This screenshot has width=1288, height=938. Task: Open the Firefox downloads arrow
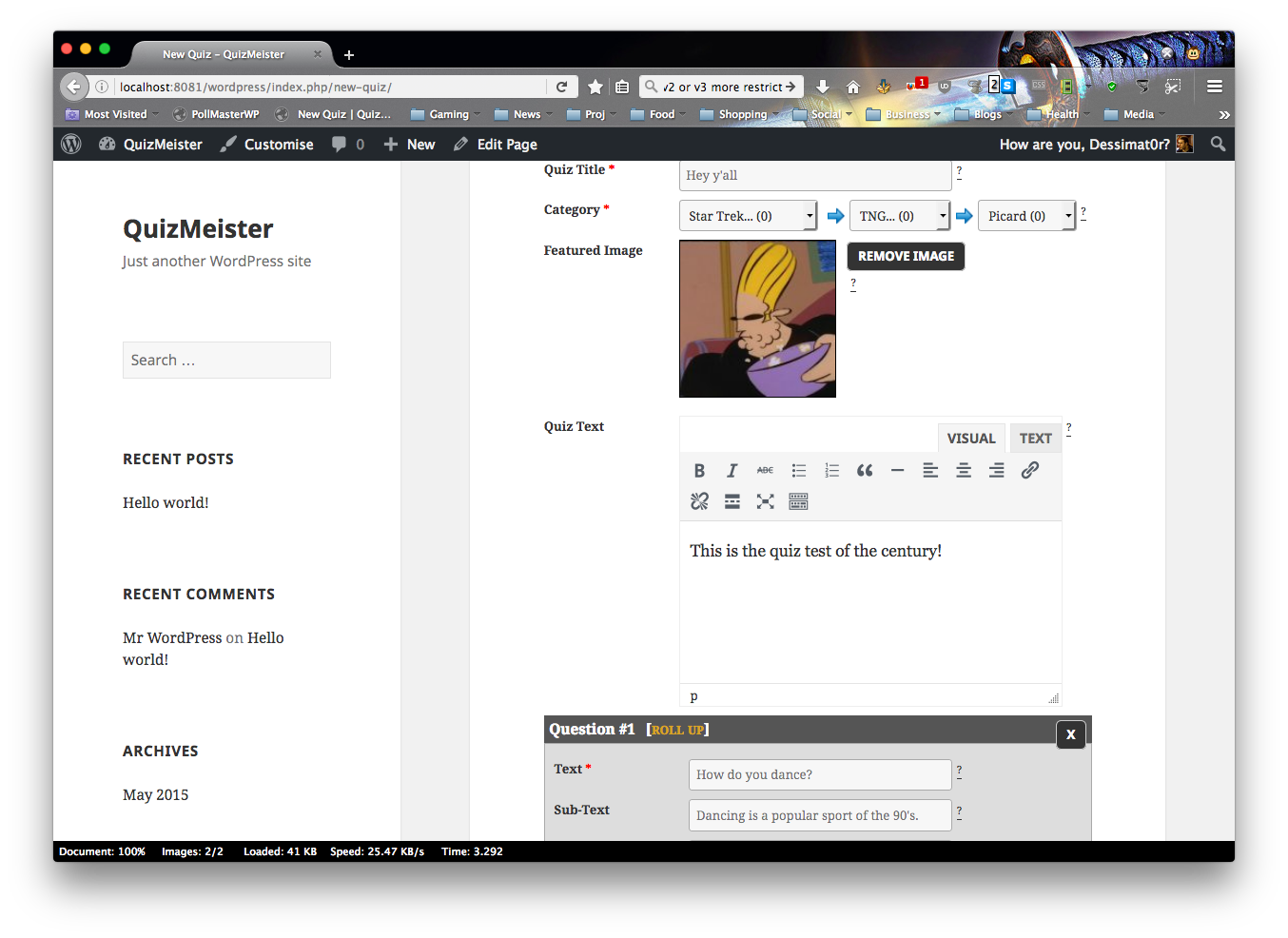coord(823,87)
